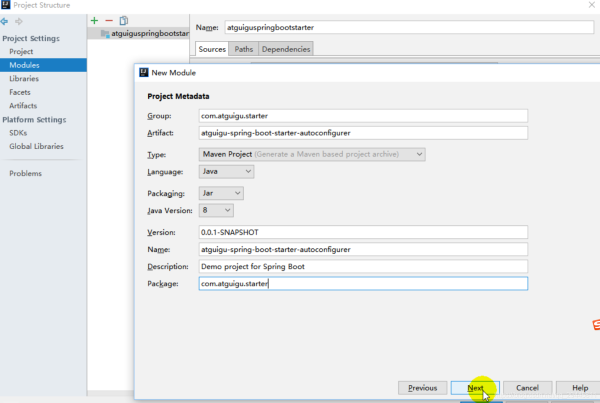Focus the Package input field

[363, 284]
